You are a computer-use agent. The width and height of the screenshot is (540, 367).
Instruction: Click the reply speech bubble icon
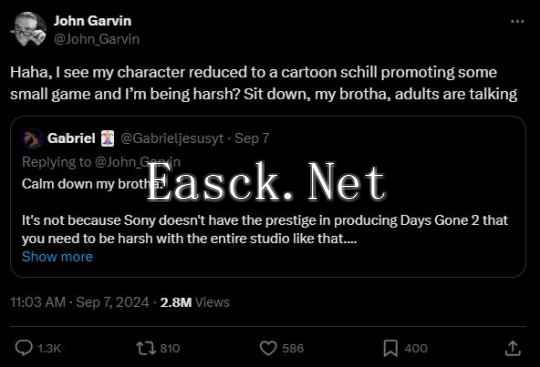[x=24, y=348]
